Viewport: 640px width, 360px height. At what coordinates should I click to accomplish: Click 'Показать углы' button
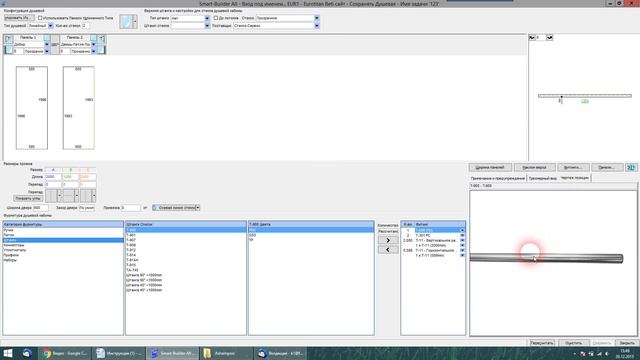[x=28, y=198]
